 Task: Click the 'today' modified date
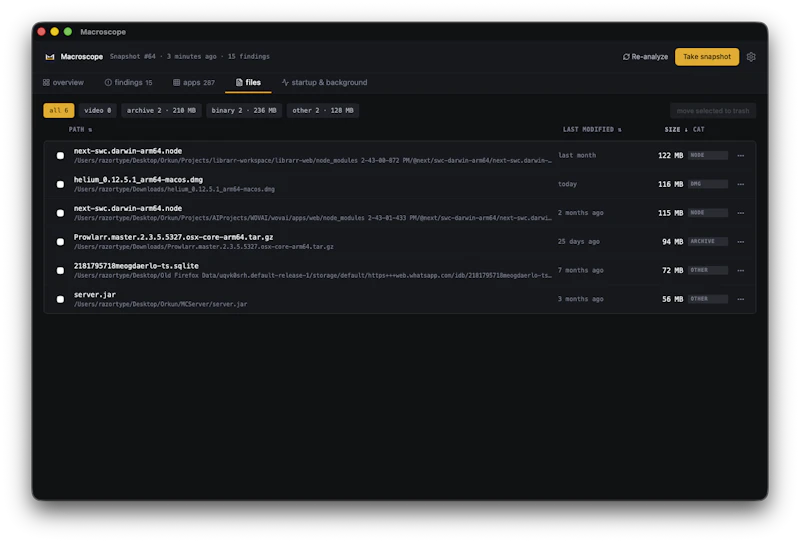coord(567,184)
